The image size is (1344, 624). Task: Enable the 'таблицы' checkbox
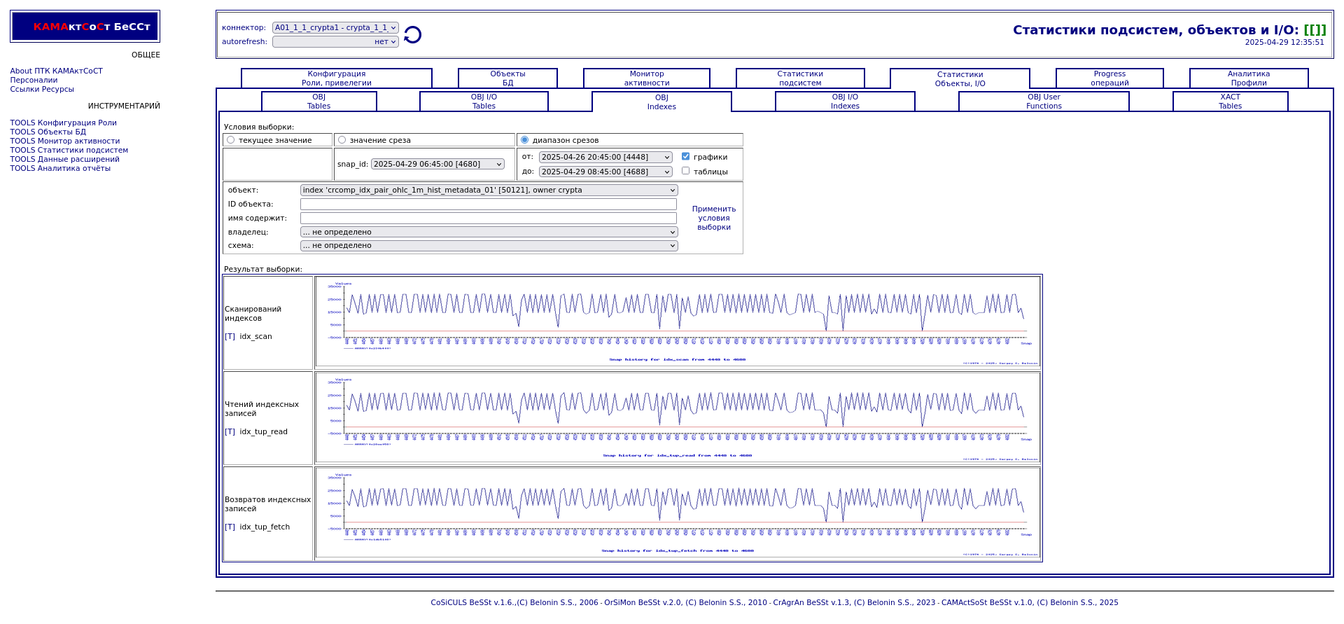pyautogui.click(x=685, y=171)
